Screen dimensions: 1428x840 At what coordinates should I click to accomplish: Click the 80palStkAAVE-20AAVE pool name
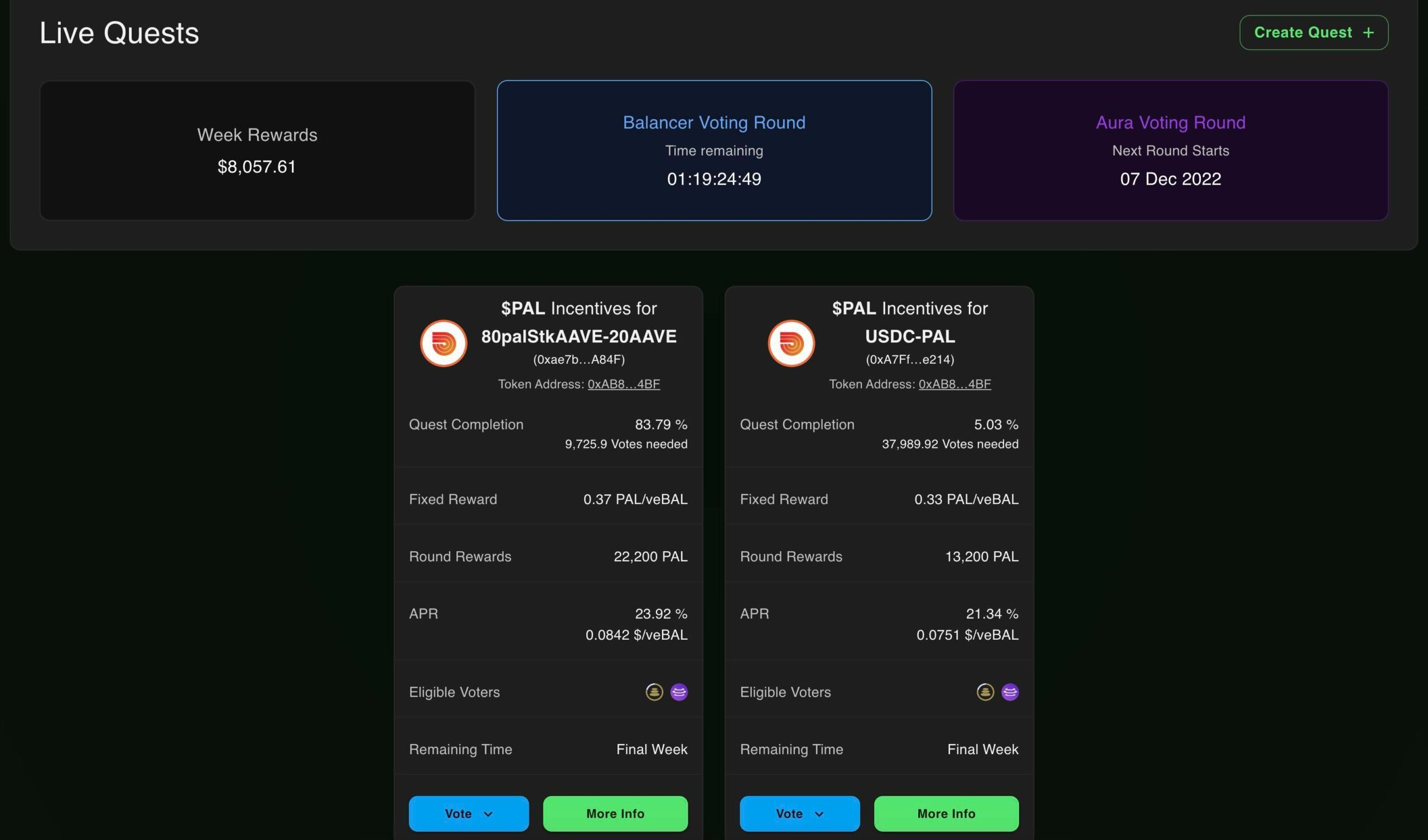(578, 337)
